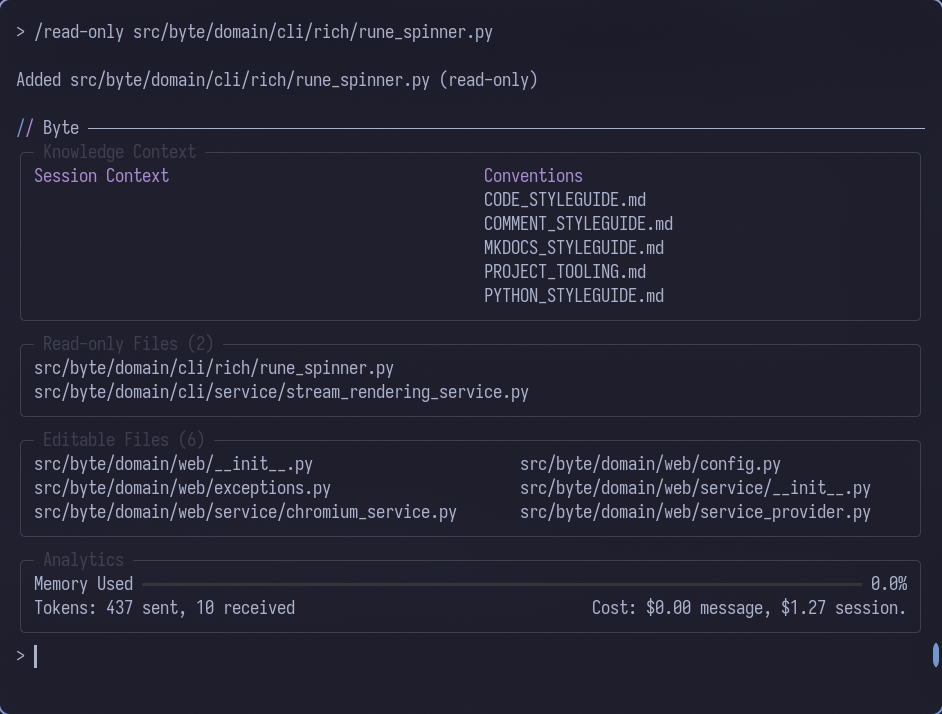Collapse the Analytics panel header
The height and width of the screenshot is (714, 942).
pos(84,560)
